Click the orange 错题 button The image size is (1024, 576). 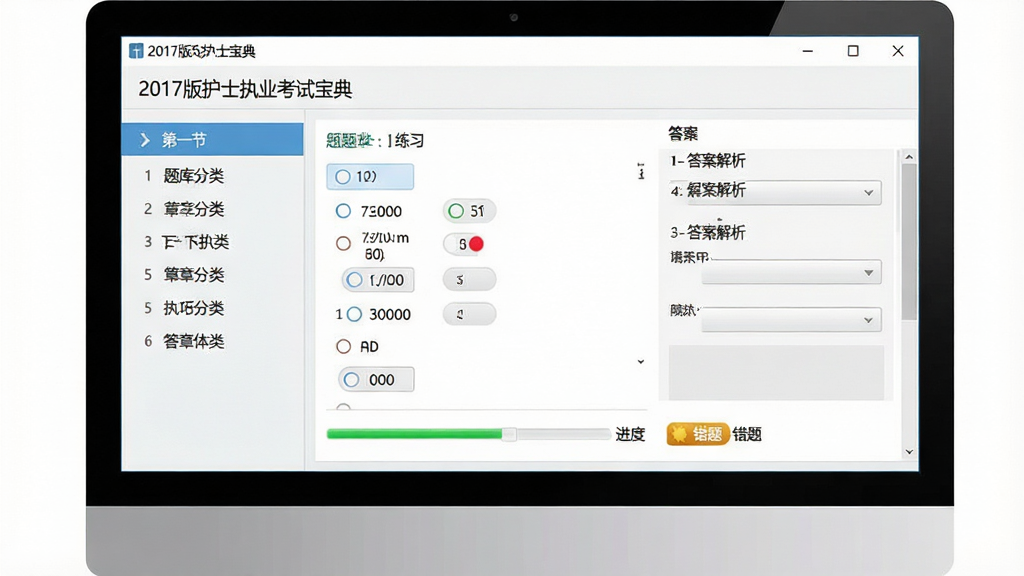click(697, 434)
